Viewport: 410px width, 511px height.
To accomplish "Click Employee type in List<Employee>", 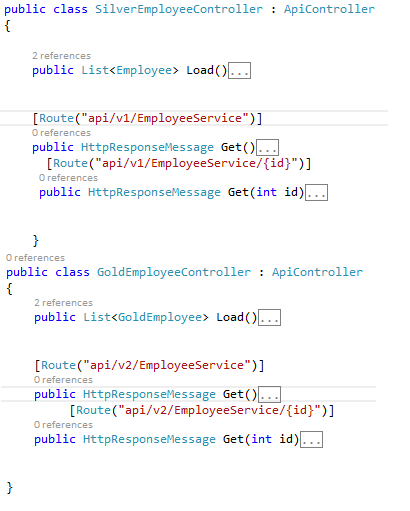I will tap(144, 70).
